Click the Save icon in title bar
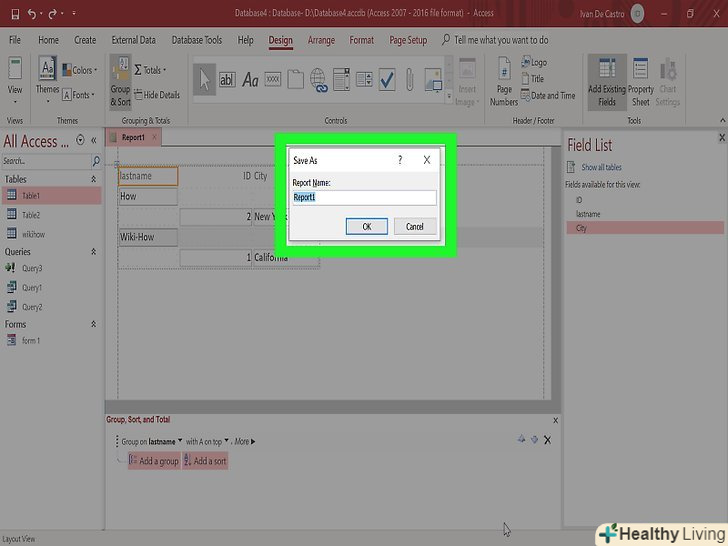728x546 pixels. pyautogui.click(x=15, y=14)
